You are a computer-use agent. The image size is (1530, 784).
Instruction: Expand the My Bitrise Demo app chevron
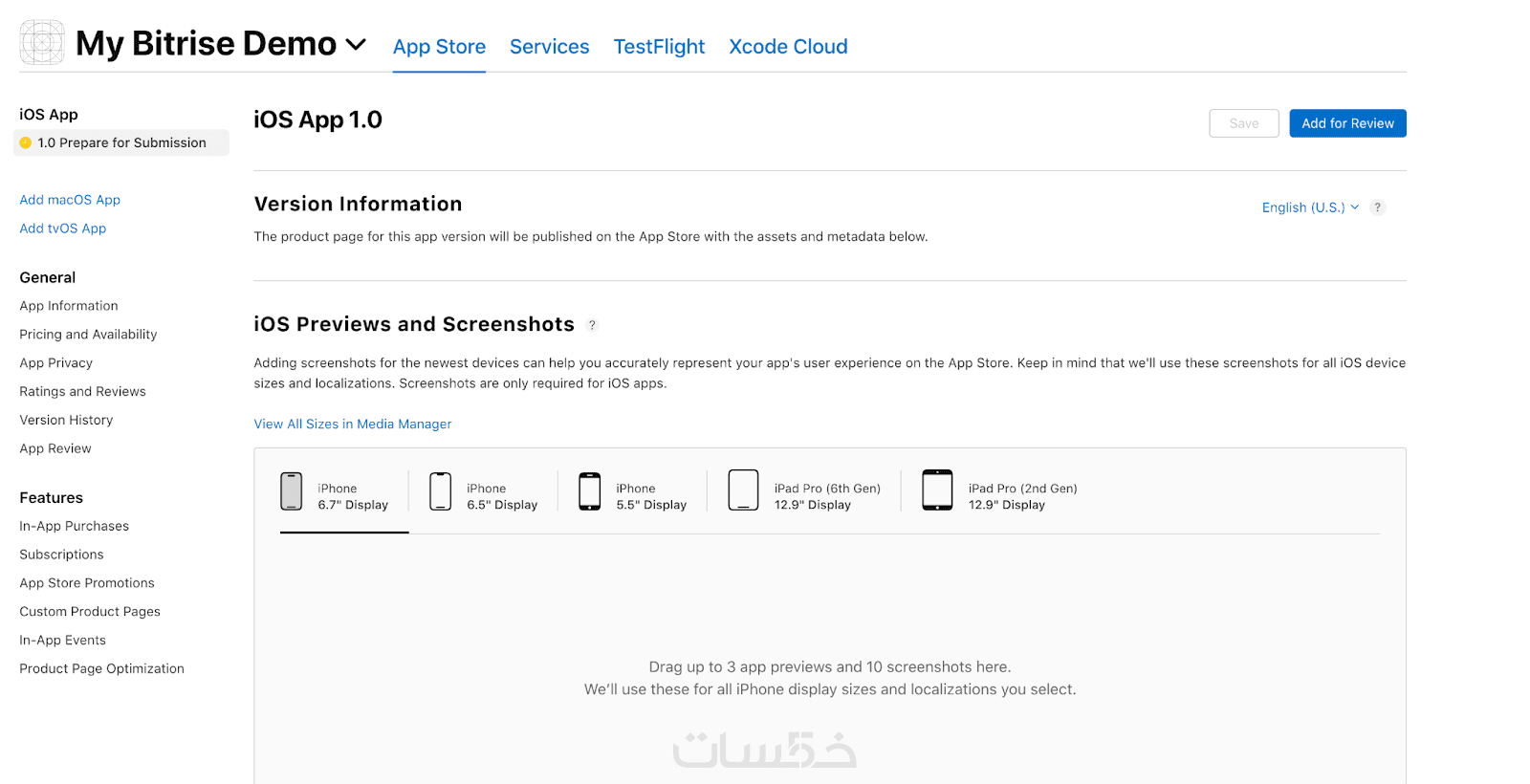(x=356, y=44)
